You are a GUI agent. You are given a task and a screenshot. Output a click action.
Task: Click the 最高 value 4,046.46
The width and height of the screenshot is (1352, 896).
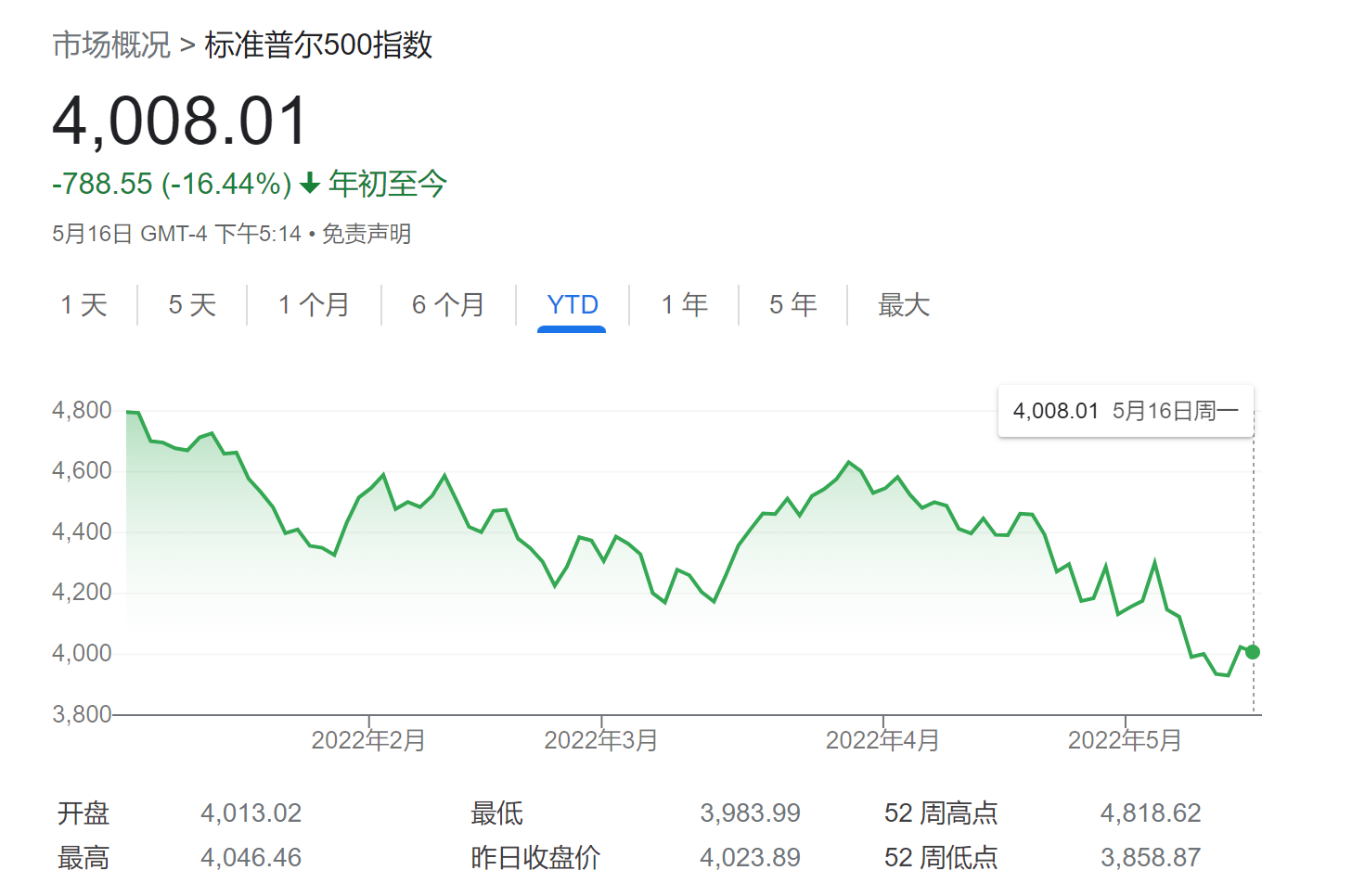251,858
